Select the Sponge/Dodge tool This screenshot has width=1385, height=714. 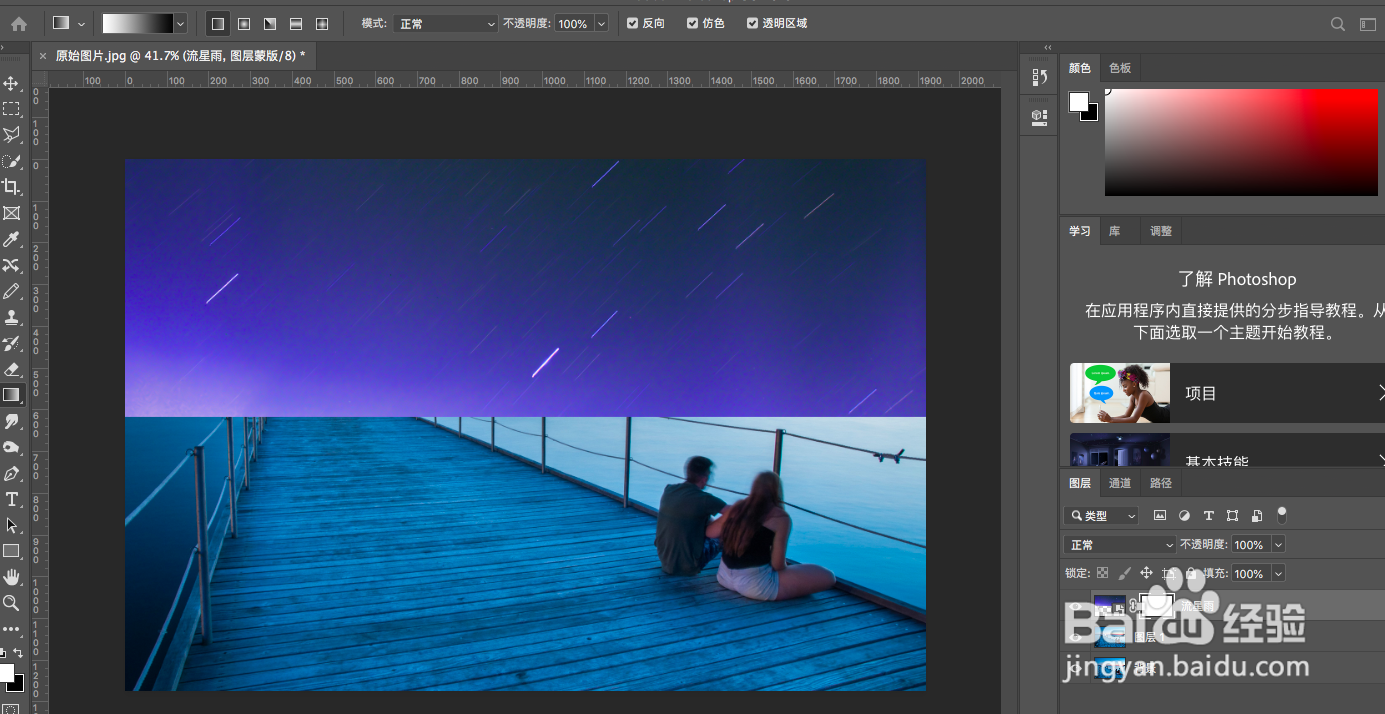(12, 447)
